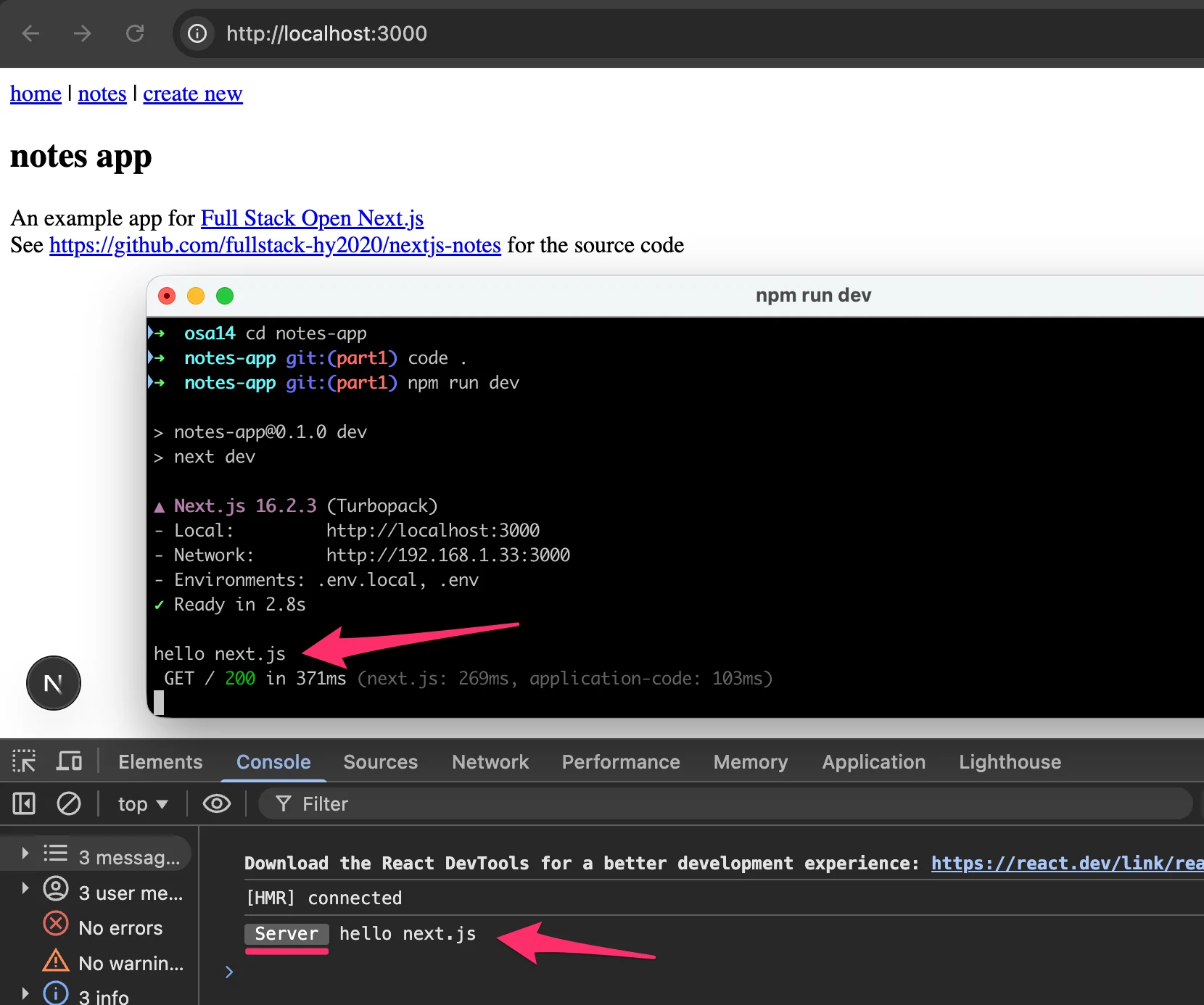Image resolution: width=1204 pixels, height=1005 pixels.
Task: Click the localhost:3000 address bar URL
Action: (x=326, y=33)
